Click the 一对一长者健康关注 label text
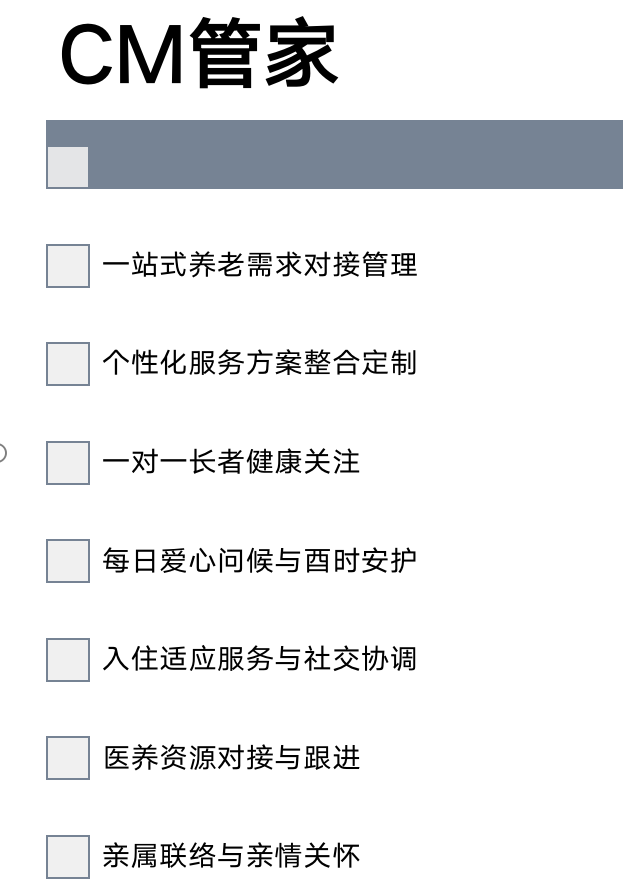The width and height of the screenshot is (634, 884). pos(231,462)
